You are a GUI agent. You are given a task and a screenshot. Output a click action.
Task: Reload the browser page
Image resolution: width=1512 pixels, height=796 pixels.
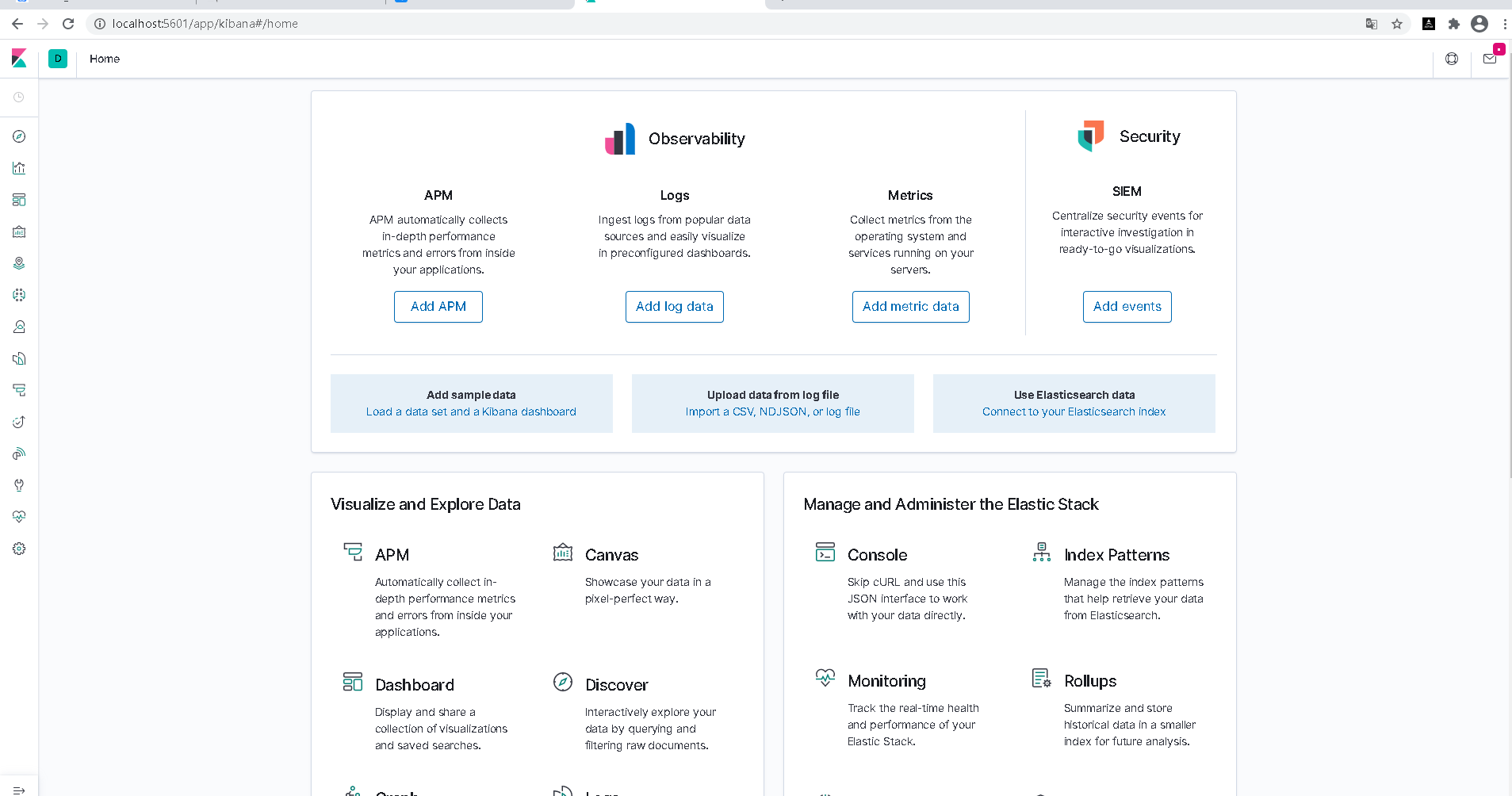[x=68, y=24]
